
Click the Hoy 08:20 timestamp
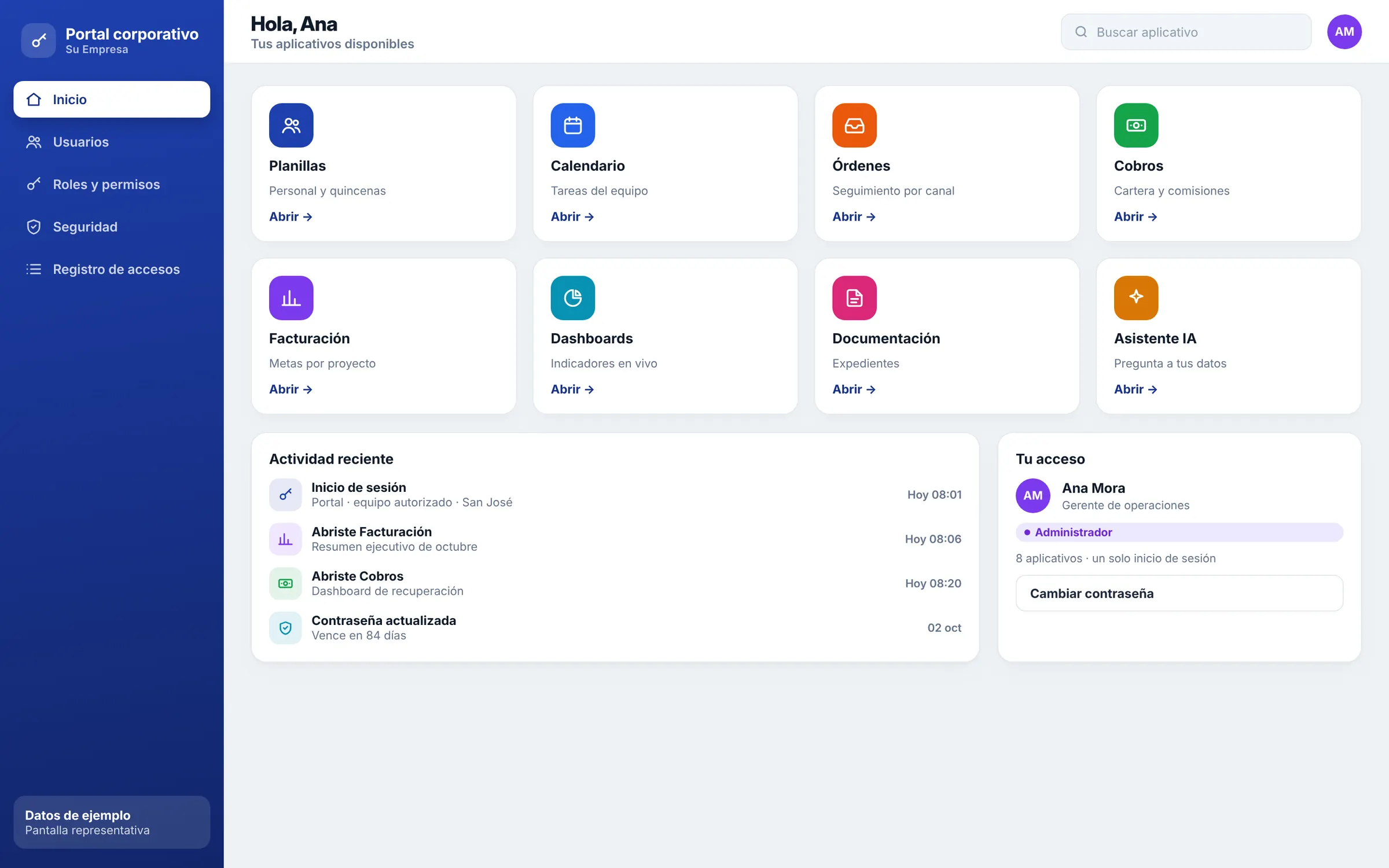pyautogui.click(x=933, y=583)
